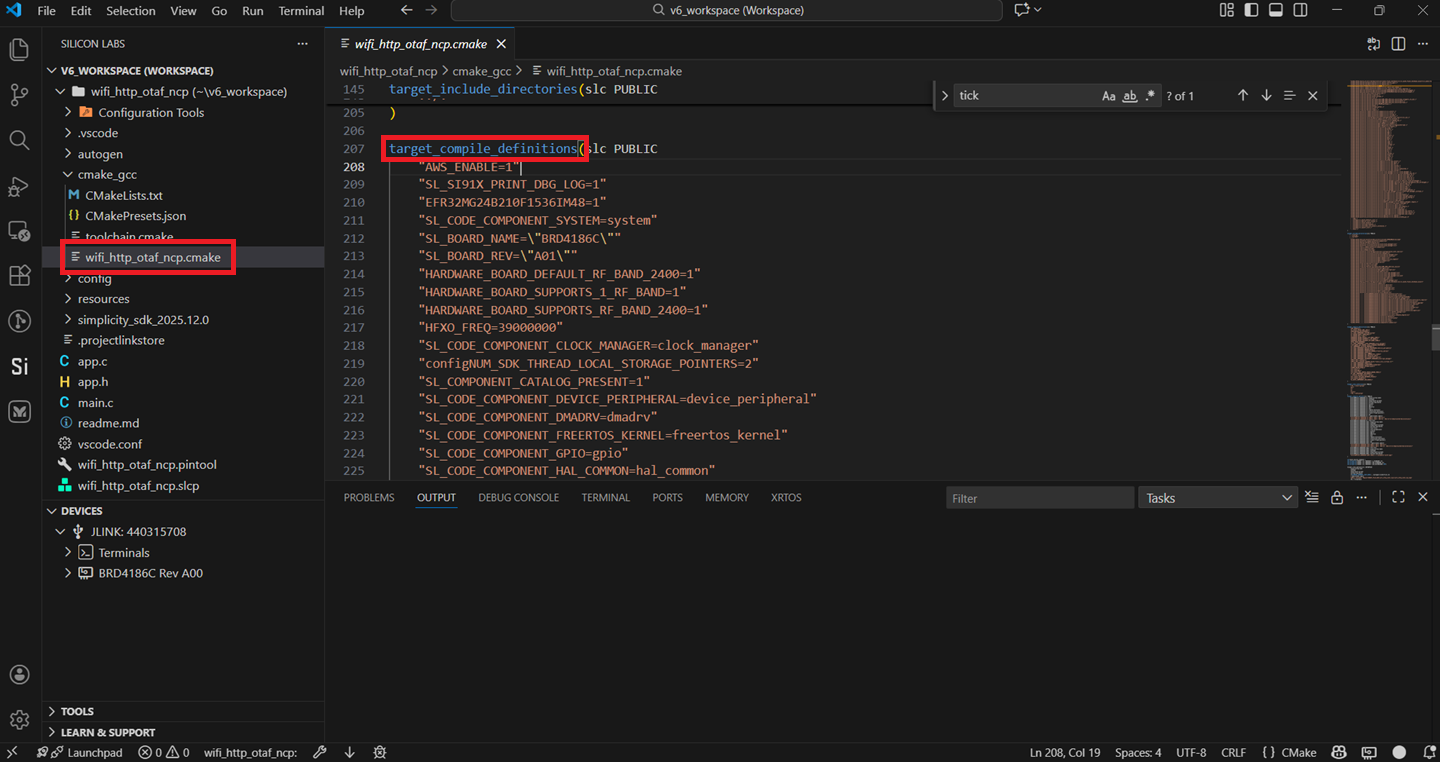Toggle match case in the search widget
The height and width of the screenshot is (762, 1440).
point(1108,95)
